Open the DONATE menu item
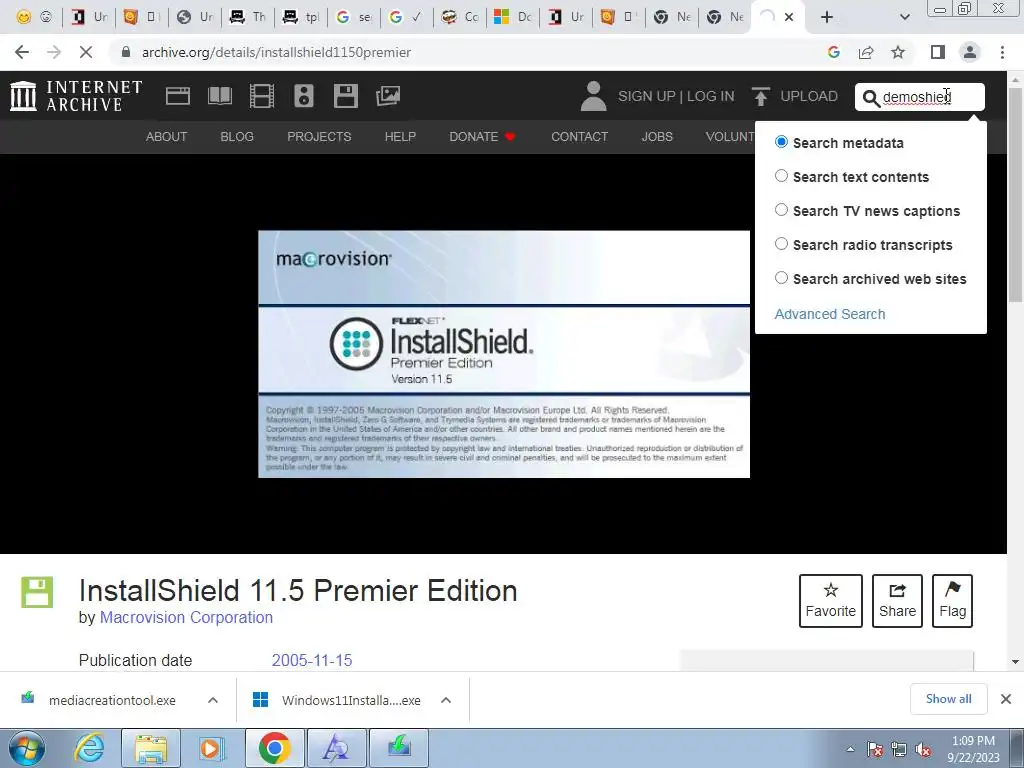The height and width of the screenshot is (768, 1024). (x=483, y=136)
